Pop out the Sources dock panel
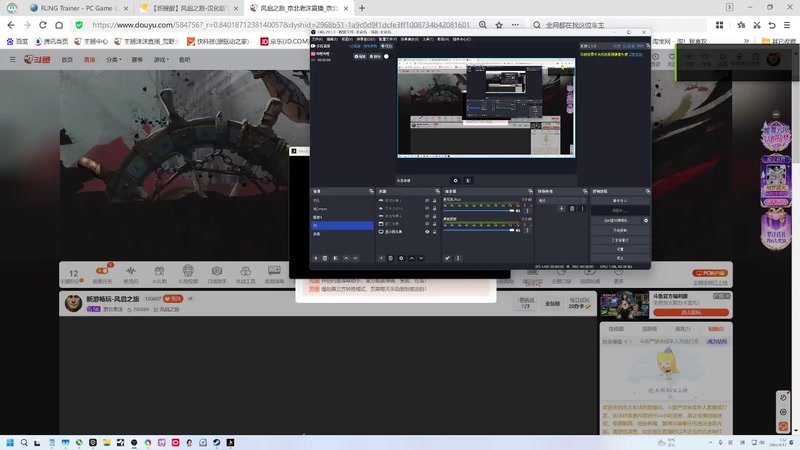 pos(437,191)
